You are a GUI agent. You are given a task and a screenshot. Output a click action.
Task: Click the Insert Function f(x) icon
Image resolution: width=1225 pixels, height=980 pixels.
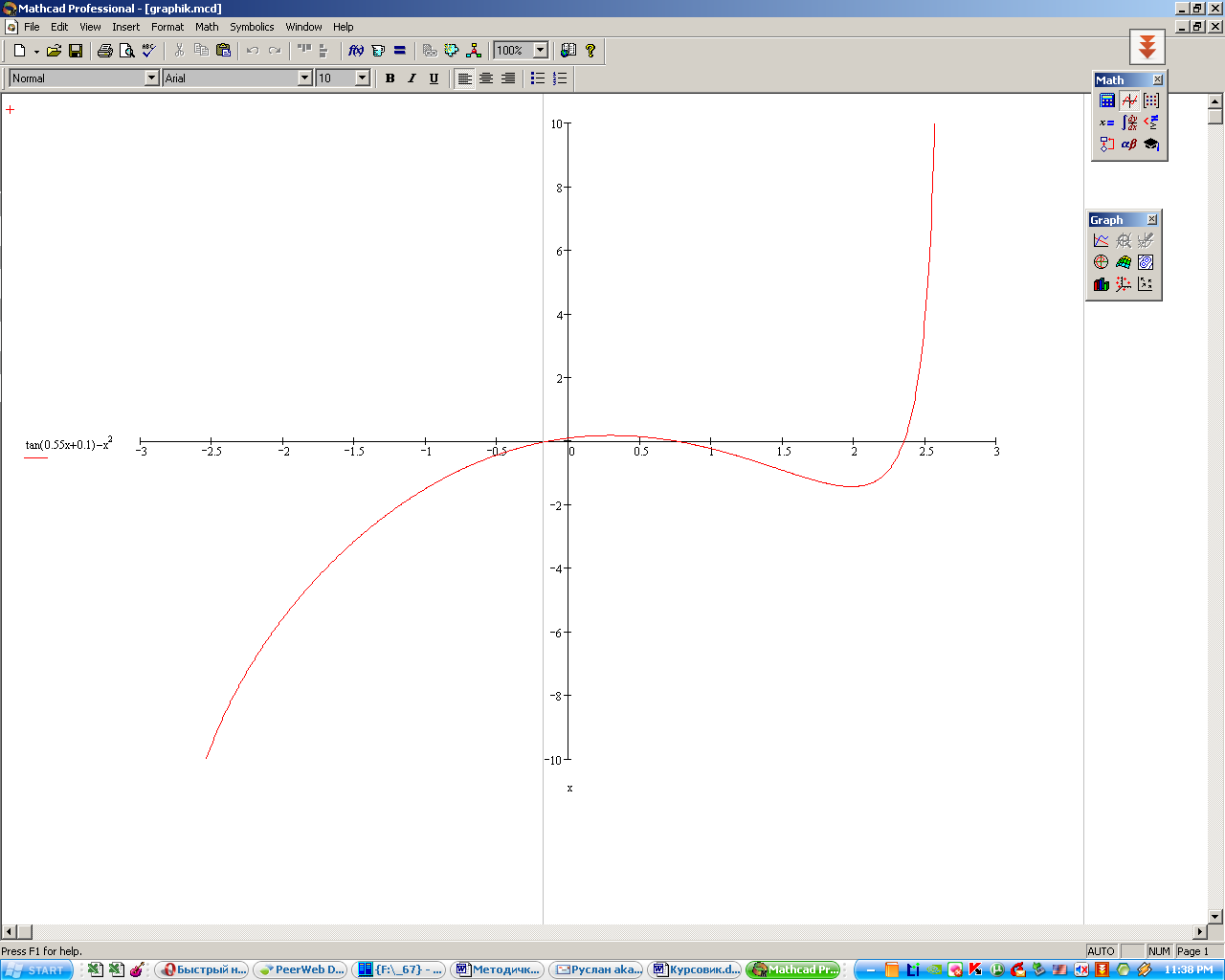tap(356, 51)
